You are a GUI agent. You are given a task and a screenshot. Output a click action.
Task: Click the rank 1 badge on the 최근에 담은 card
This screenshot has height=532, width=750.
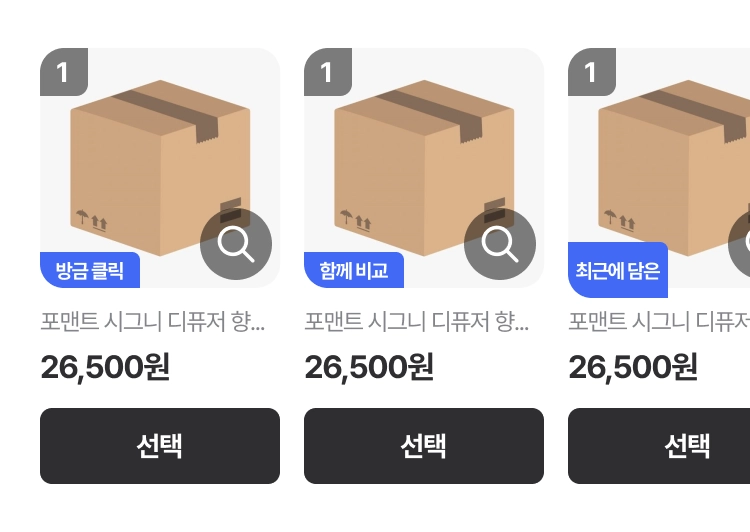pyautogui.click(x=592, y=72)
